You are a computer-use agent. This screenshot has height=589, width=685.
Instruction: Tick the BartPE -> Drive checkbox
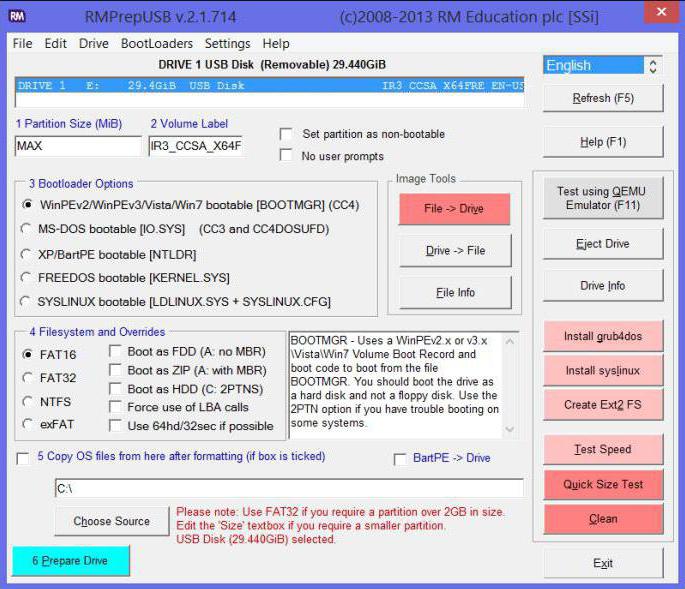(x=400, y=459)
